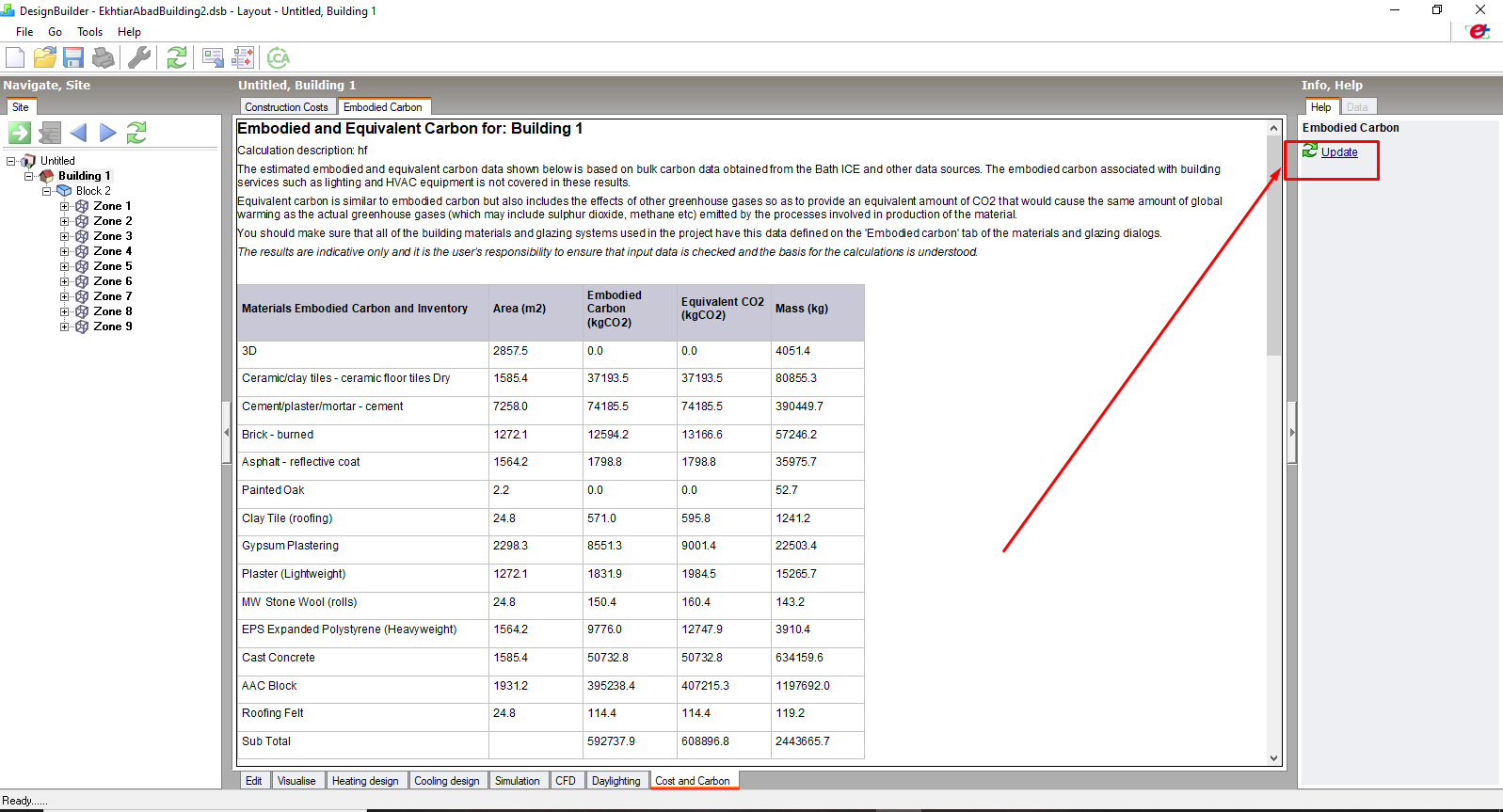Click the New file toolbar icon
The height and width of the screenshot is (812, 1503).
pyautogui.click(x=15, y=58)
